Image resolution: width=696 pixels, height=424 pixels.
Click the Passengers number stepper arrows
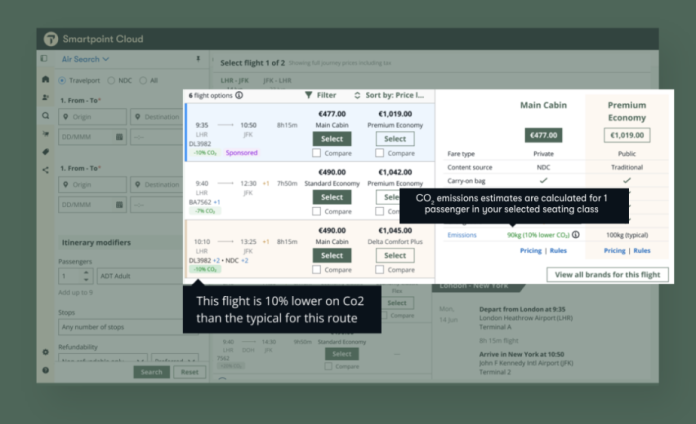[86, 276]
